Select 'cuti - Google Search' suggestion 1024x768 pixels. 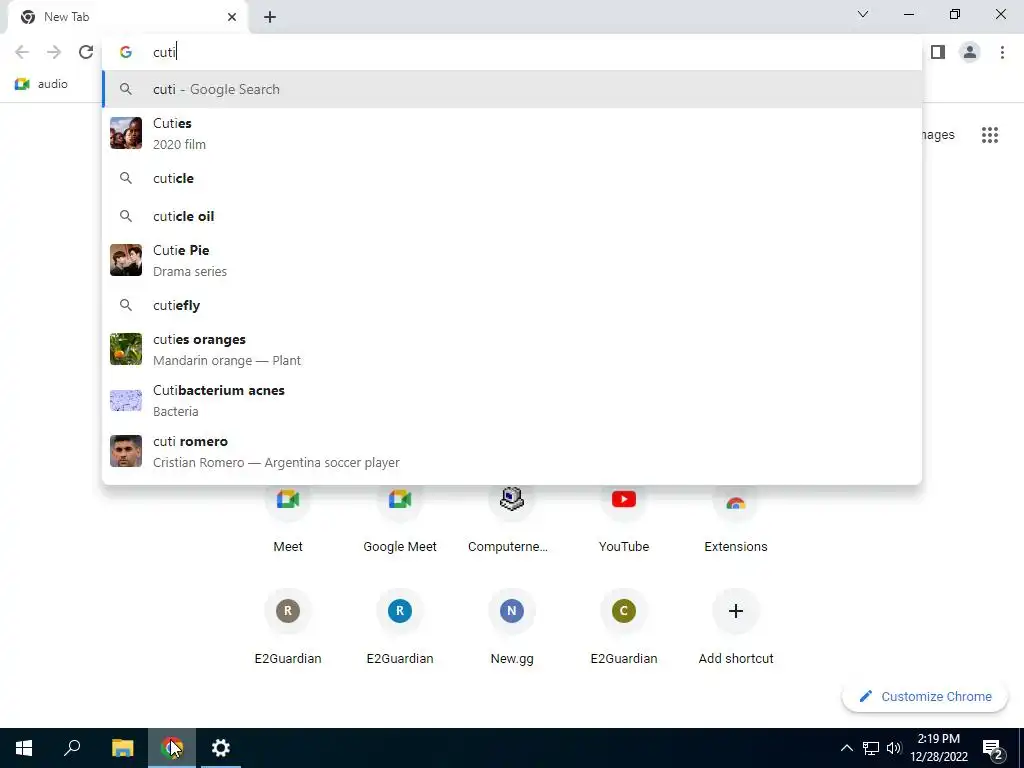(512, 89)
